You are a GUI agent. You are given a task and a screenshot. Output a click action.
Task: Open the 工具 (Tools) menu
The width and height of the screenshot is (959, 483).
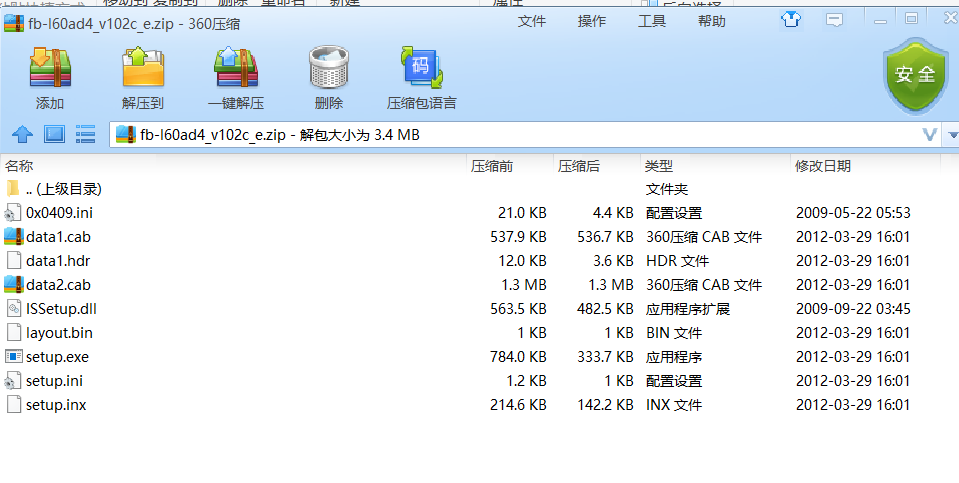652,21
